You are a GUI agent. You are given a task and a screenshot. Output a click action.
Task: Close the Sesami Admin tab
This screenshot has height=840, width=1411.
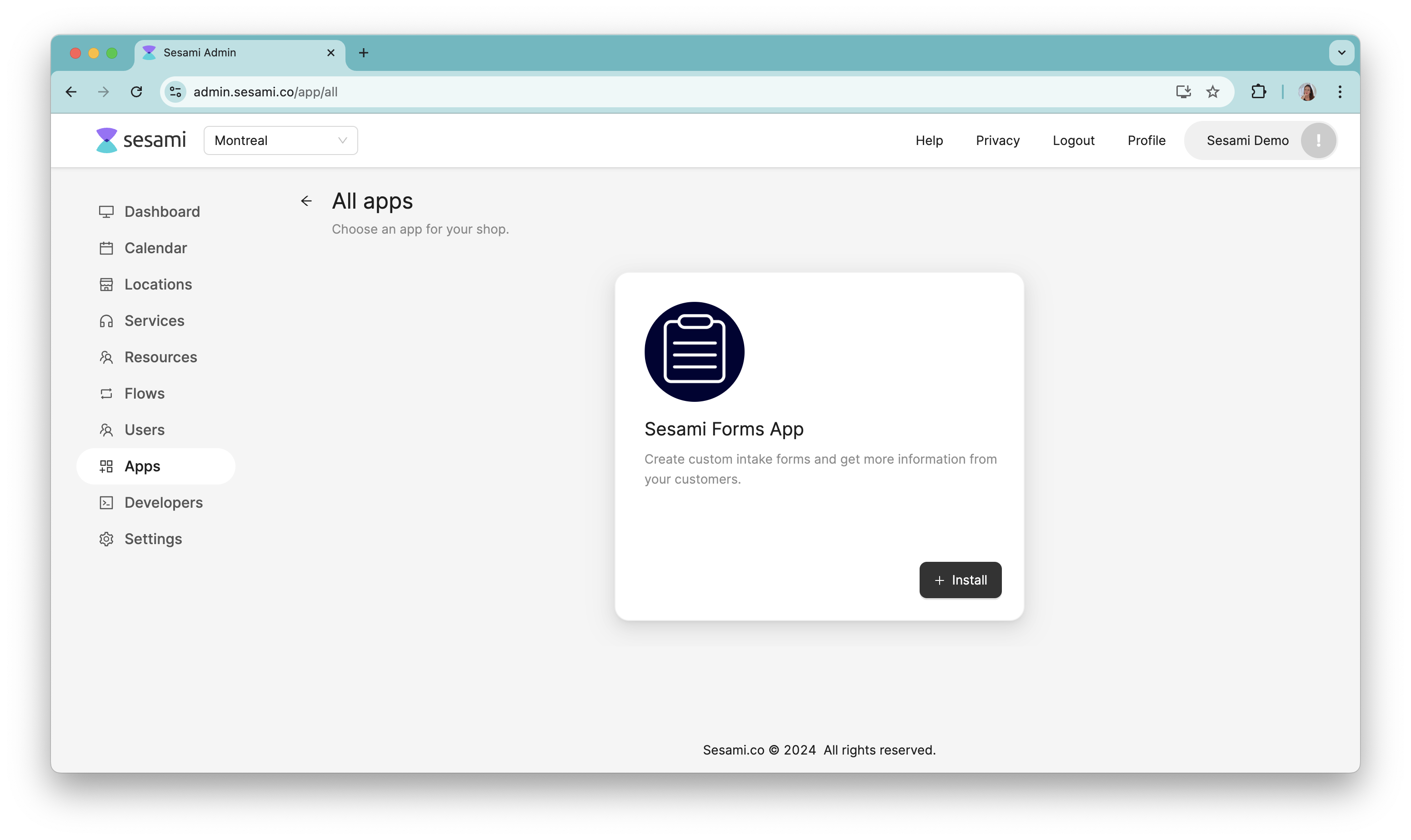[x=331, y=53]
